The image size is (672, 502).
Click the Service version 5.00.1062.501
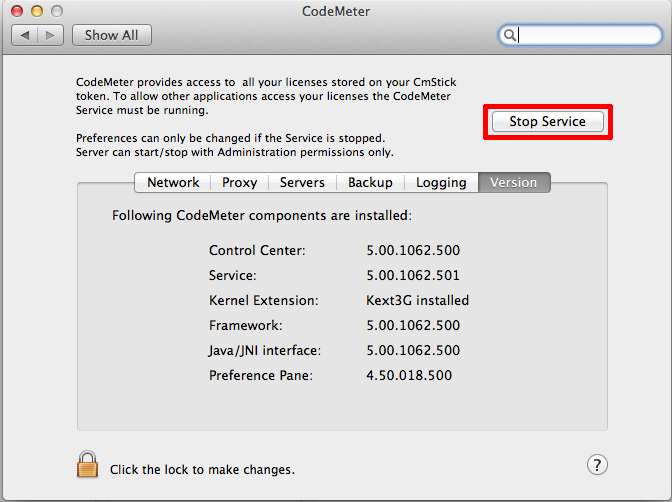(413, 275)
